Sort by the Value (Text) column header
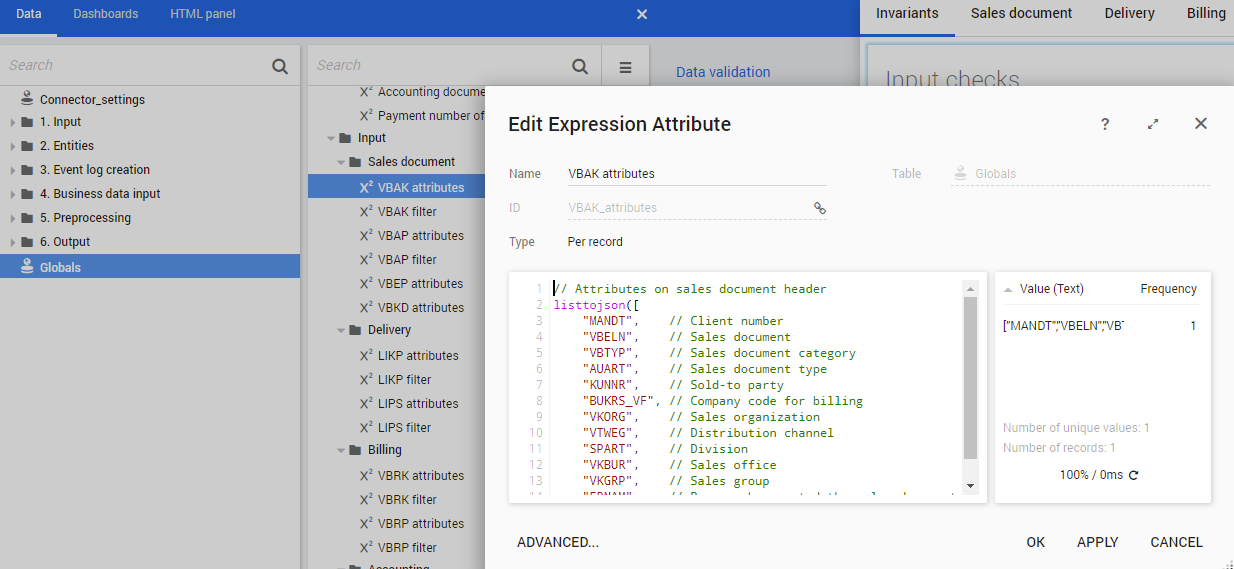The width and height of the screenshot is (1234, 569). [1051, 289]
